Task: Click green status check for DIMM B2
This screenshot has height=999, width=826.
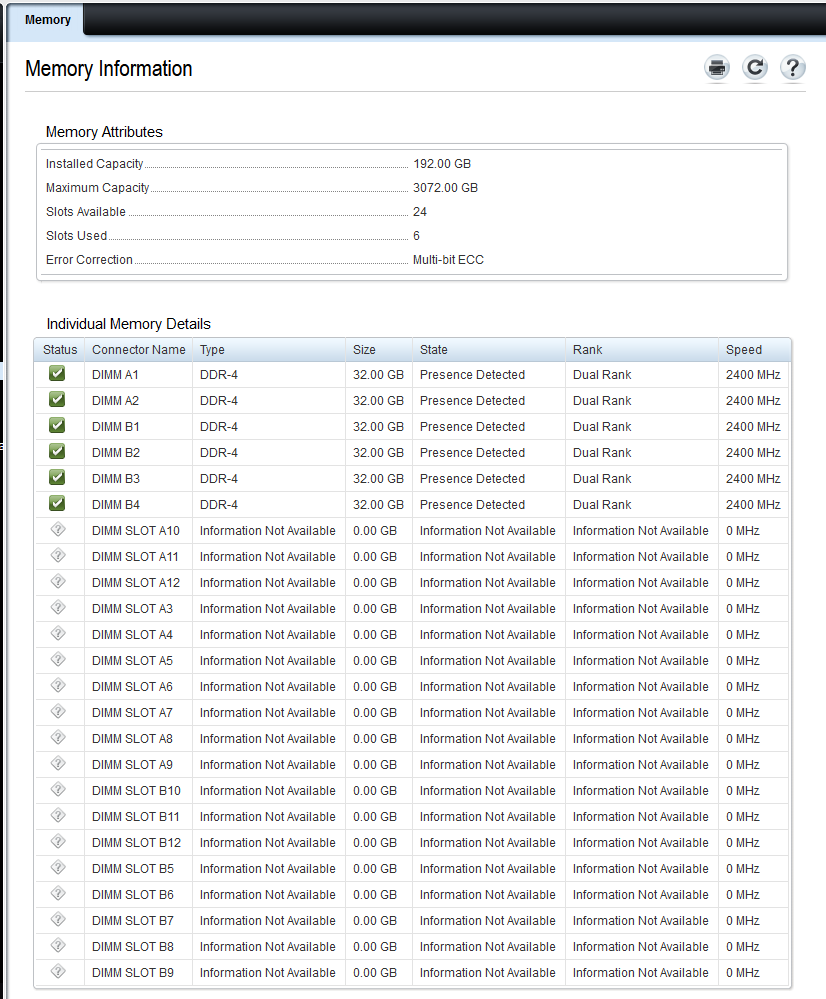Action: 57,452
